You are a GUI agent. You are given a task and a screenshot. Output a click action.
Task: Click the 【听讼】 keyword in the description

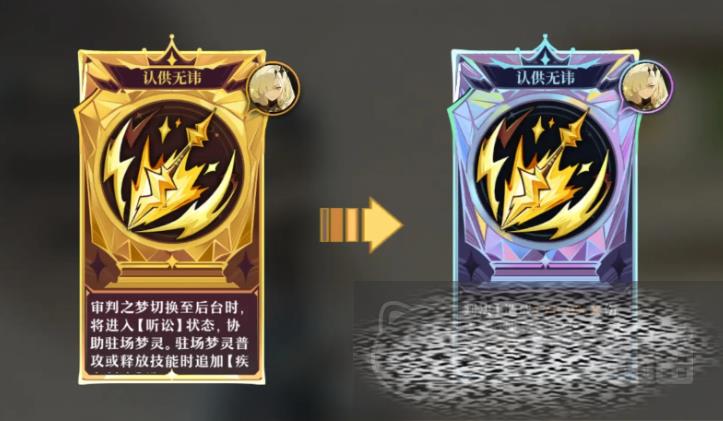click(159, 325)
